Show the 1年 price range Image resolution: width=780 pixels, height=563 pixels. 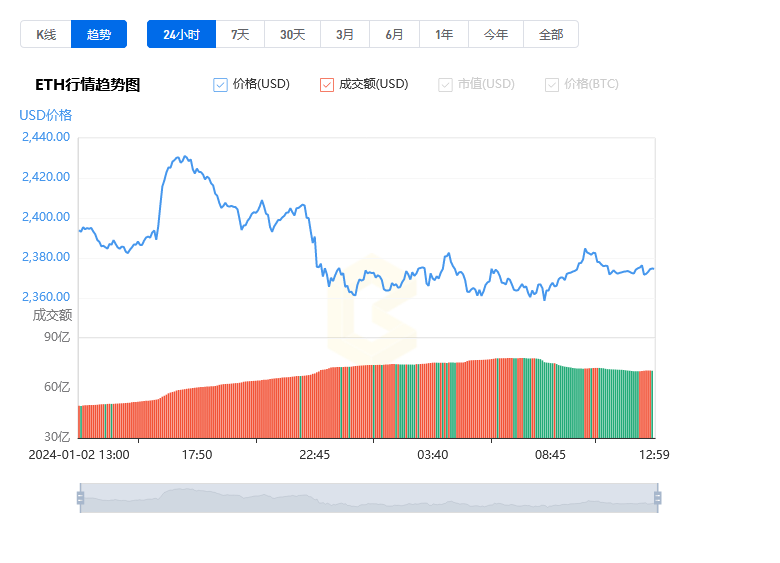(444, 34)
